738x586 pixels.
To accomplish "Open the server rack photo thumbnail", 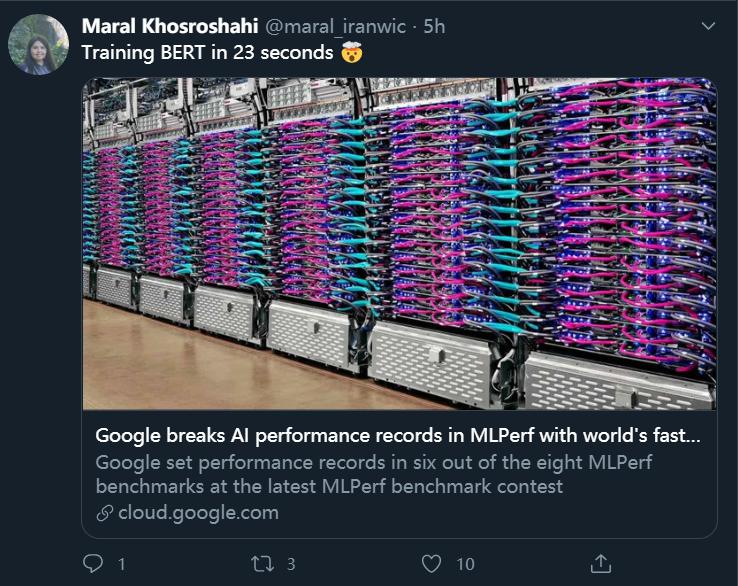I will click(x=399, y=244).
